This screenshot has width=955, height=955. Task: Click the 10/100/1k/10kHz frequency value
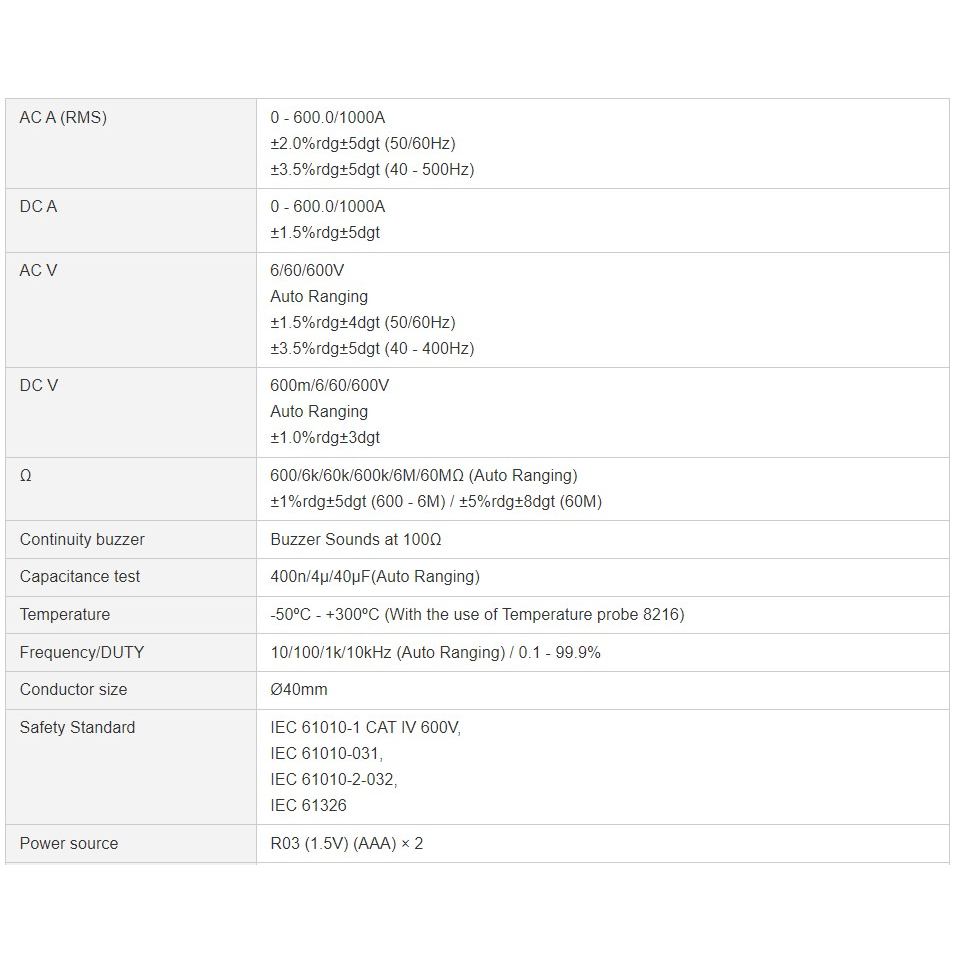(331, 653)
